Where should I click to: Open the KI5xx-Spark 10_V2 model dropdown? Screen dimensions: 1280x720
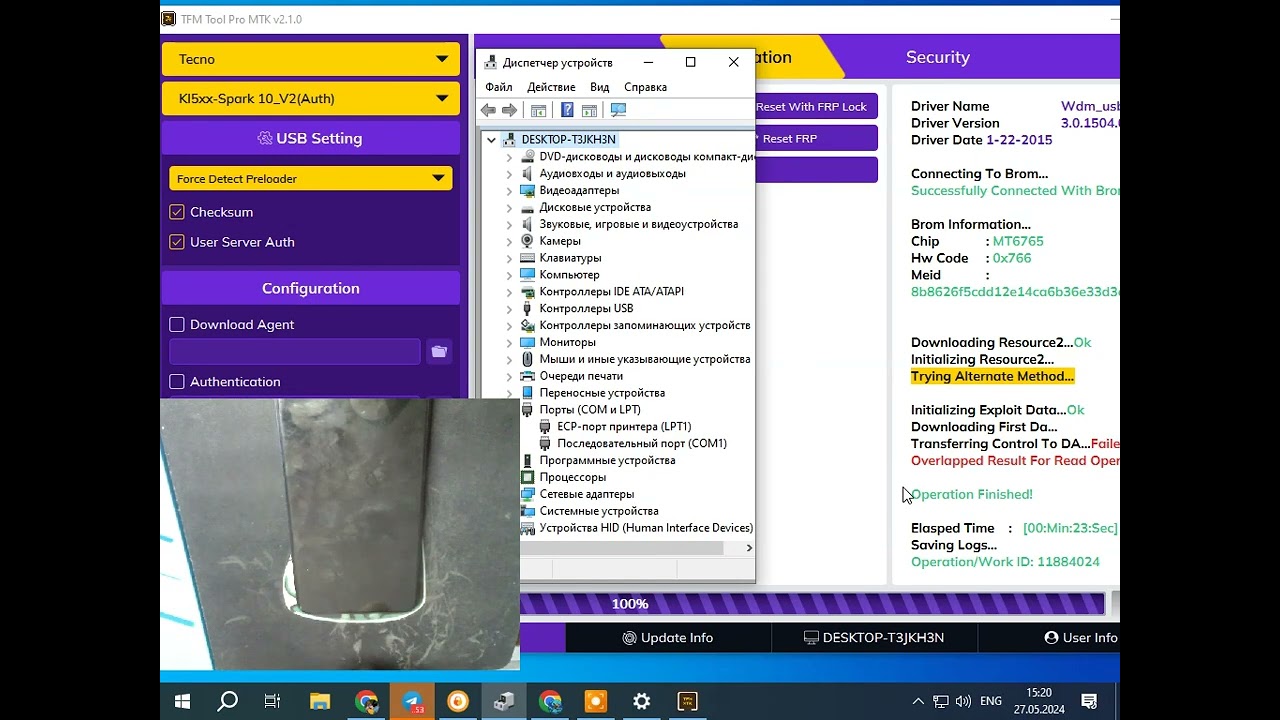[x=310, y=98]
